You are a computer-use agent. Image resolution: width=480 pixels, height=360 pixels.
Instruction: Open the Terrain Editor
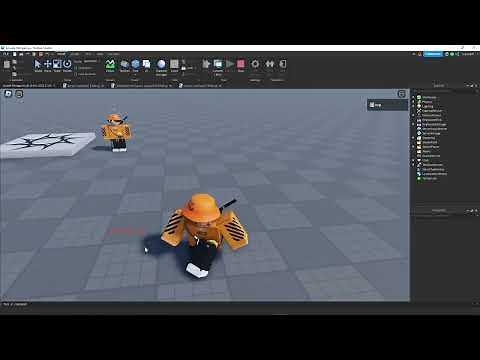[x=110, y=65]
